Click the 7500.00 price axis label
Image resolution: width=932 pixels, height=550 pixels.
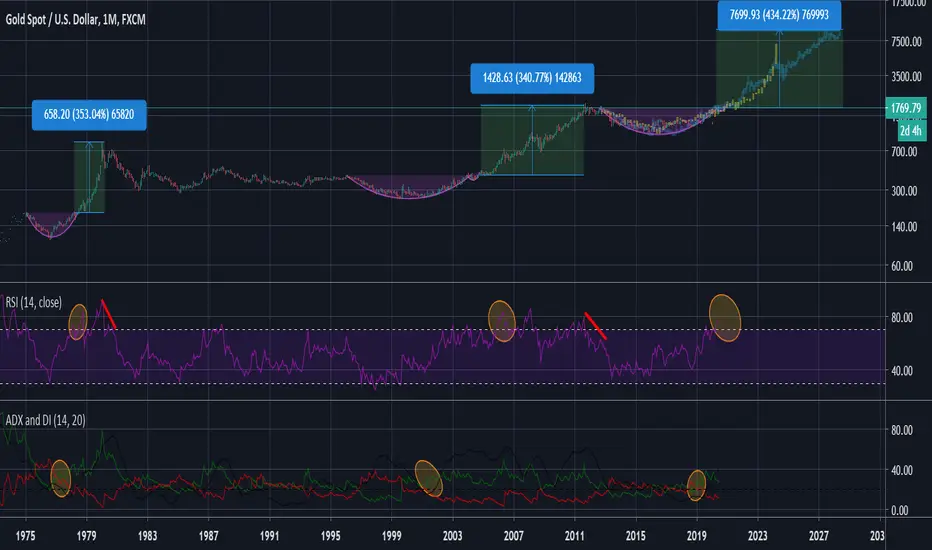point(906,42)
